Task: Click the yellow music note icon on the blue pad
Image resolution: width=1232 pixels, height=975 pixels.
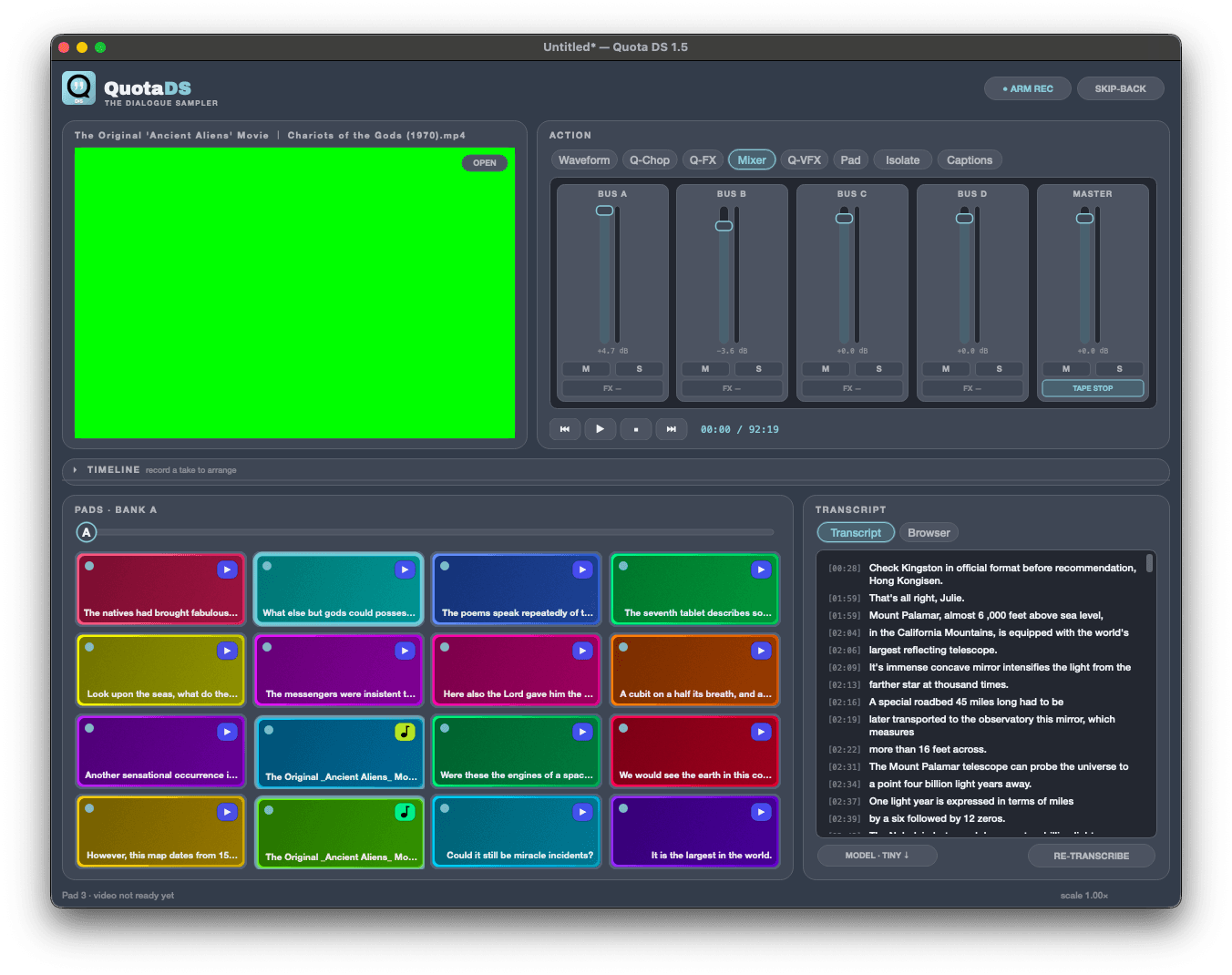Action: tap(405, 732)
